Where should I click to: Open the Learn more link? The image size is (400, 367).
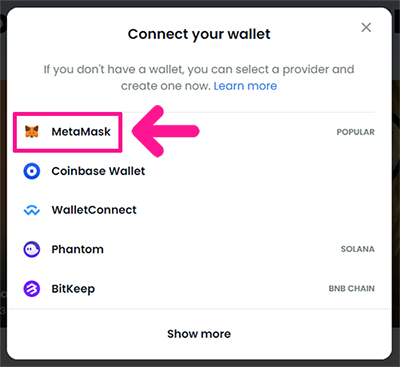(245, 86)
